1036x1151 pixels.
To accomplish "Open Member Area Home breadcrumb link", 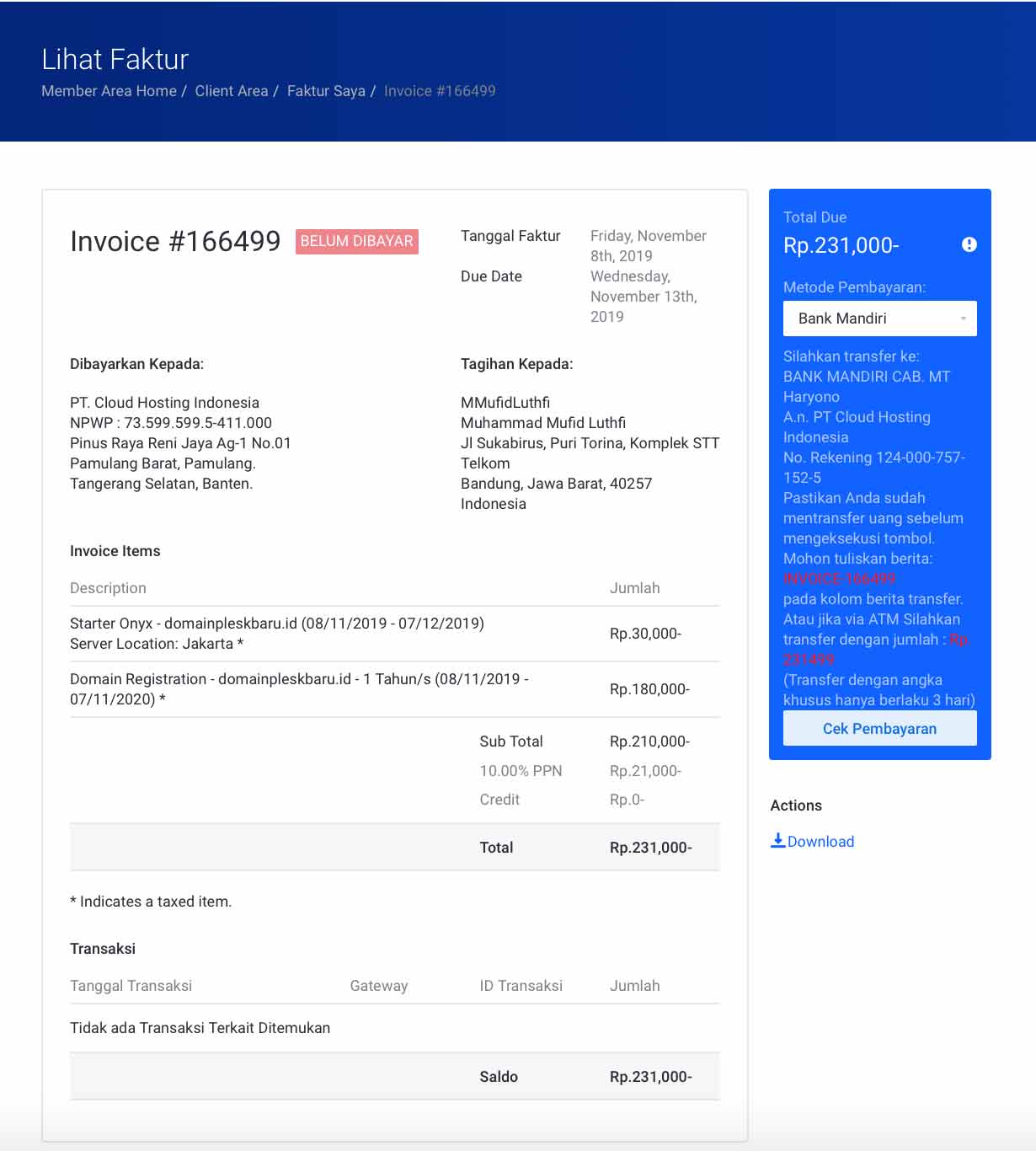I will pyautogui.click(x=109, y=91).
